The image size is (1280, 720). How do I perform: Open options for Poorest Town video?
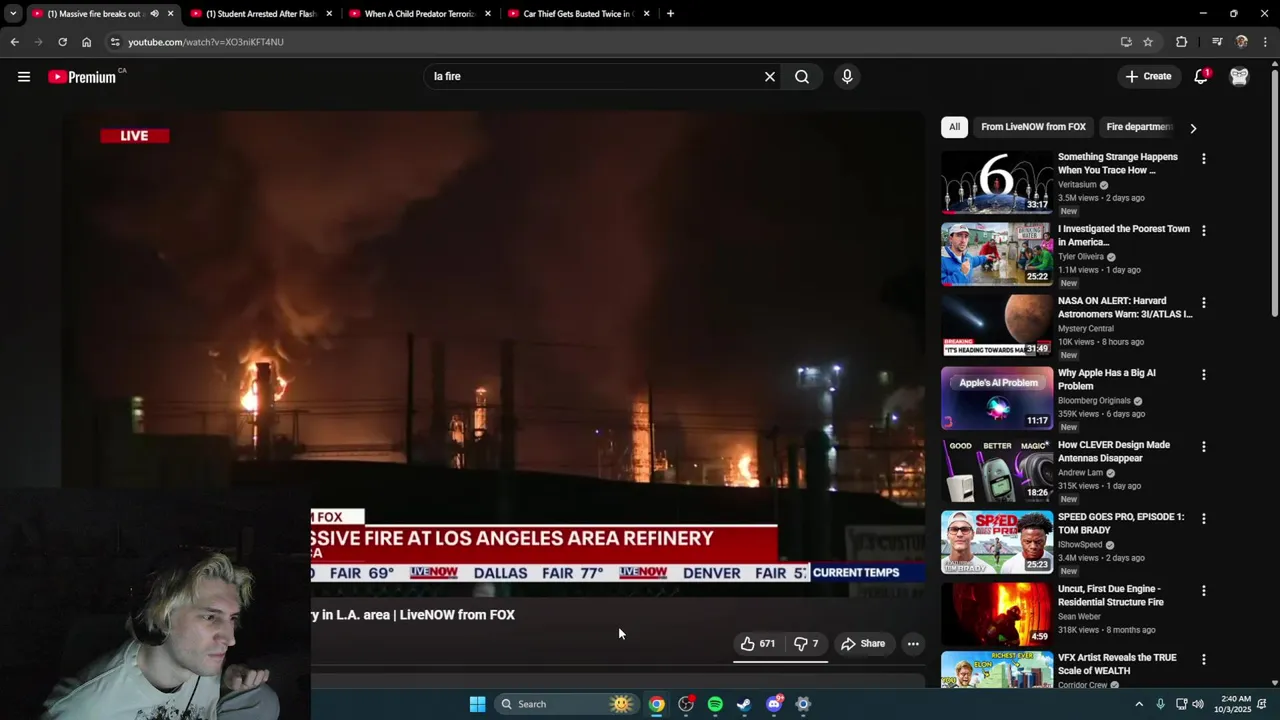(x=1204, y=231)
